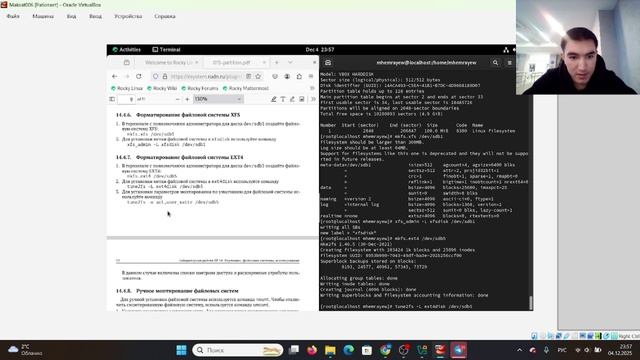
Task: Show more bookmarks chevron
Action: point(312,88)
